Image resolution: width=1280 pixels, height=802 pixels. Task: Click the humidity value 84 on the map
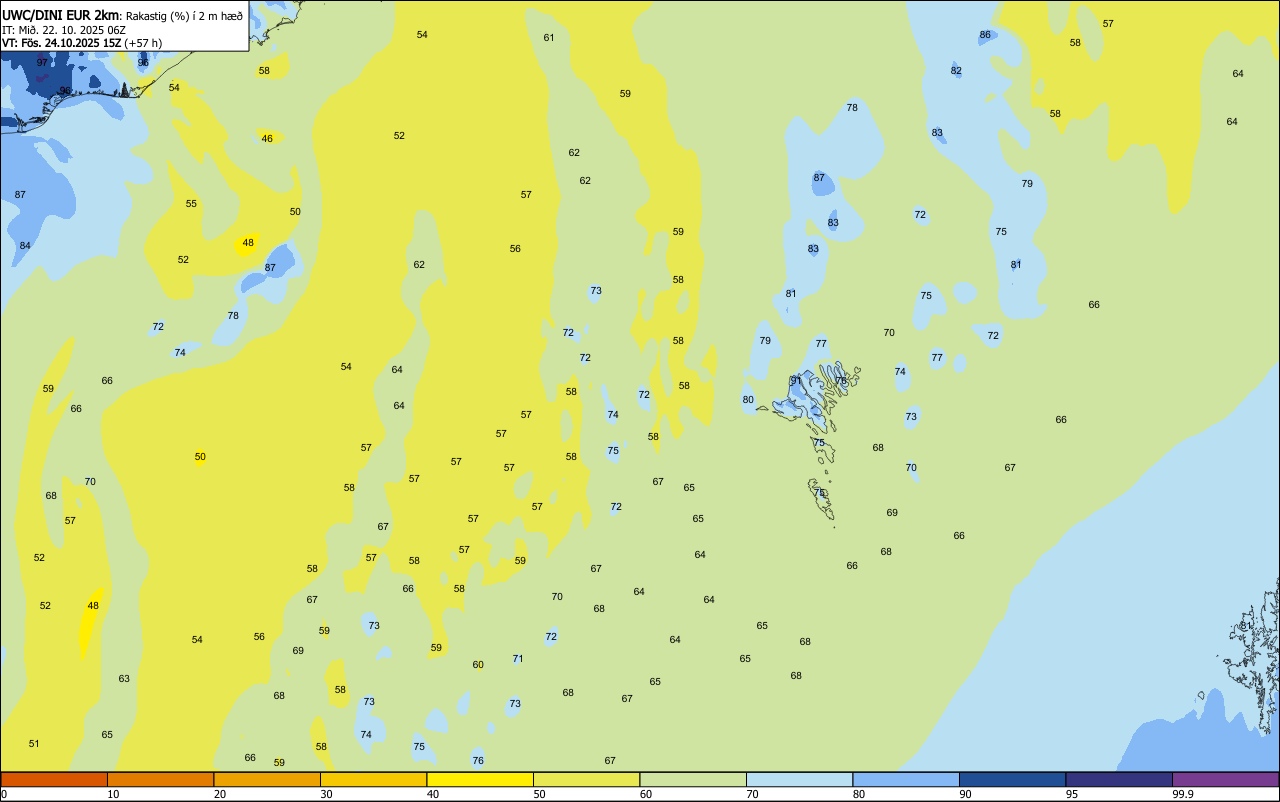(x=25, y=245)
